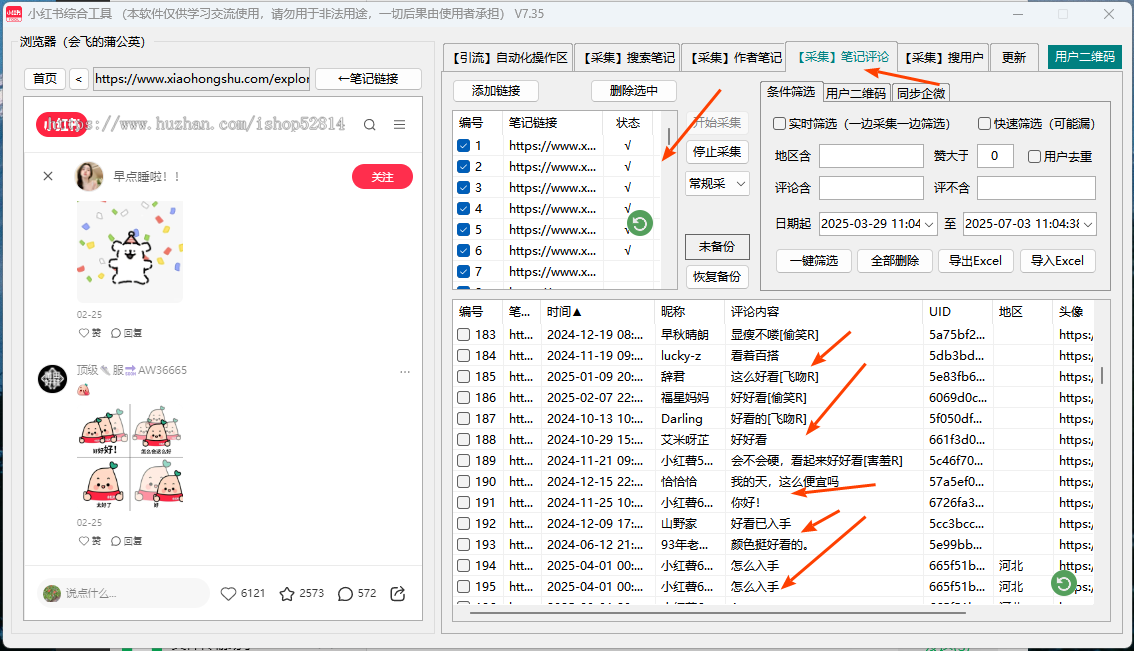Click the back arrow button beside 首页
The height and width of the screenshot is (651, 1134).
tap(78, 78)
